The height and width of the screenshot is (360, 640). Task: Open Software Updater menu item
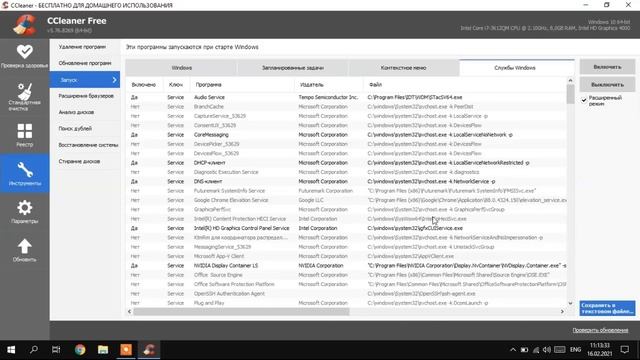[x=85, y=63]
